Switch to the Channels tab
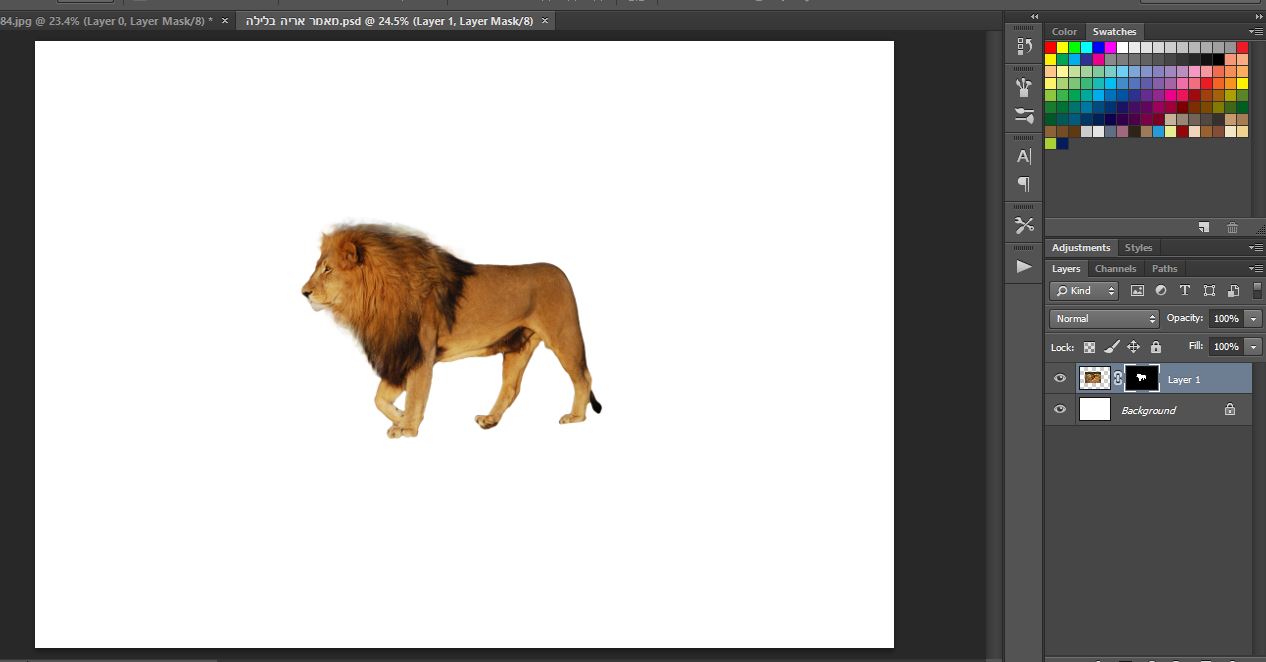Viewport: 1266px width, 662px height. click(x=1115, y=268)
